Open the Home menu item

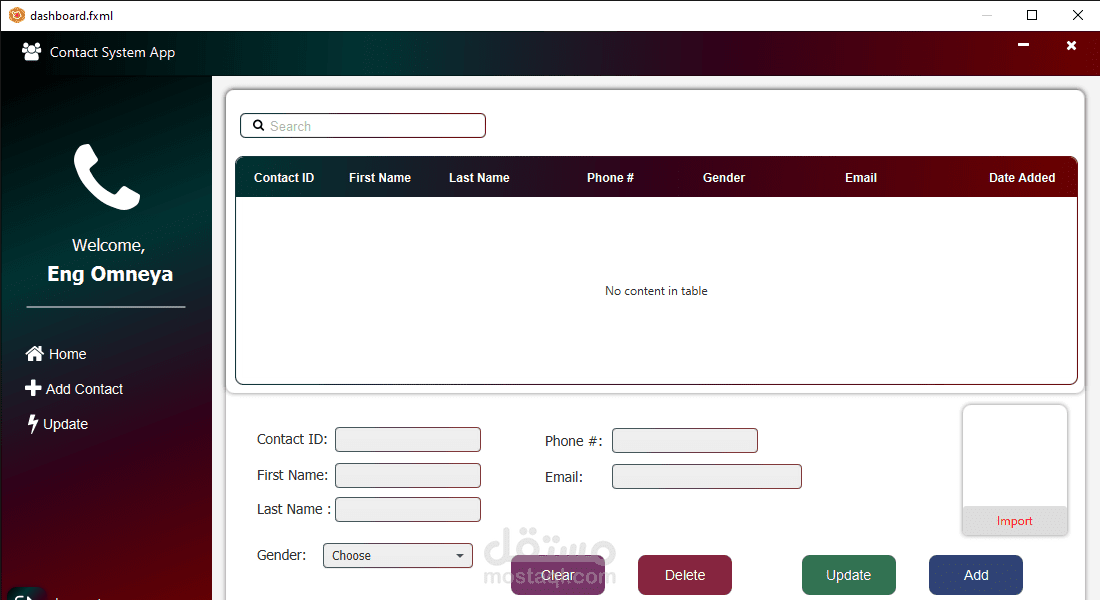tap(56, 354)
